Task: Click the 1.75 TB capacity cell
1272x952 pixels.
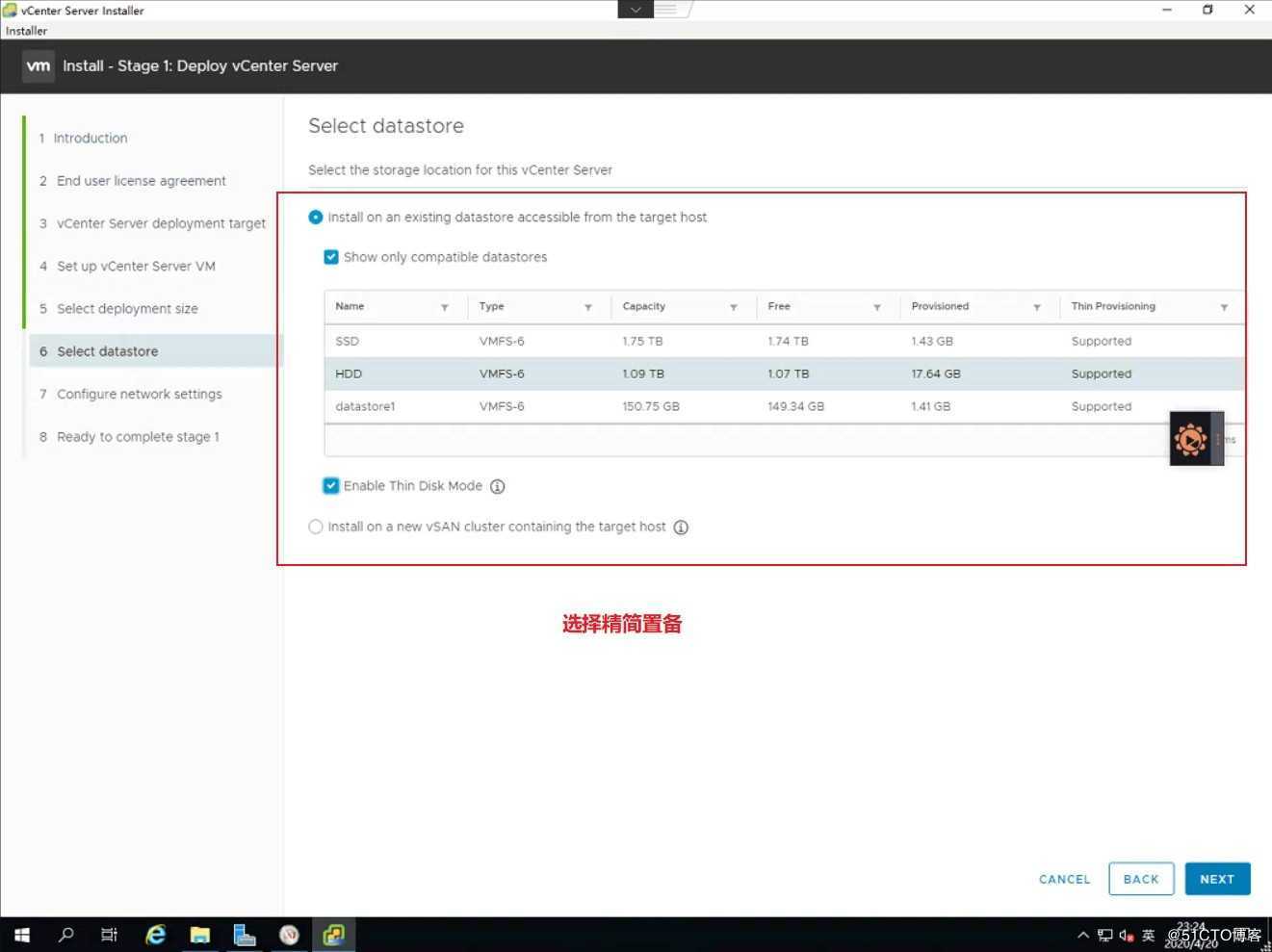Action: pyautogui.click(x=642, y=342)
